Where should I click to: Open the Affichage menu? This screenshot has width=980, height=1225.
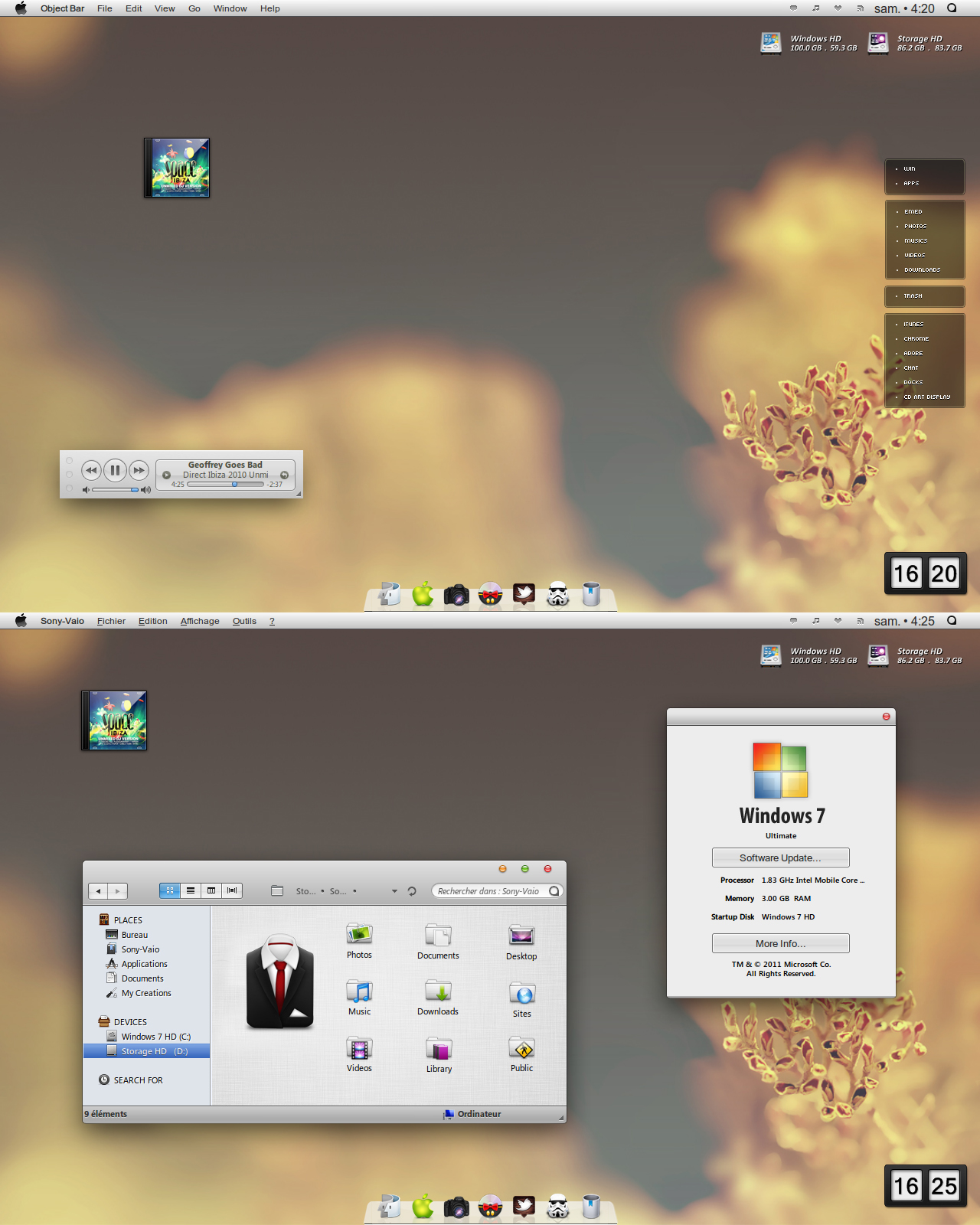(x=200, y=621)
